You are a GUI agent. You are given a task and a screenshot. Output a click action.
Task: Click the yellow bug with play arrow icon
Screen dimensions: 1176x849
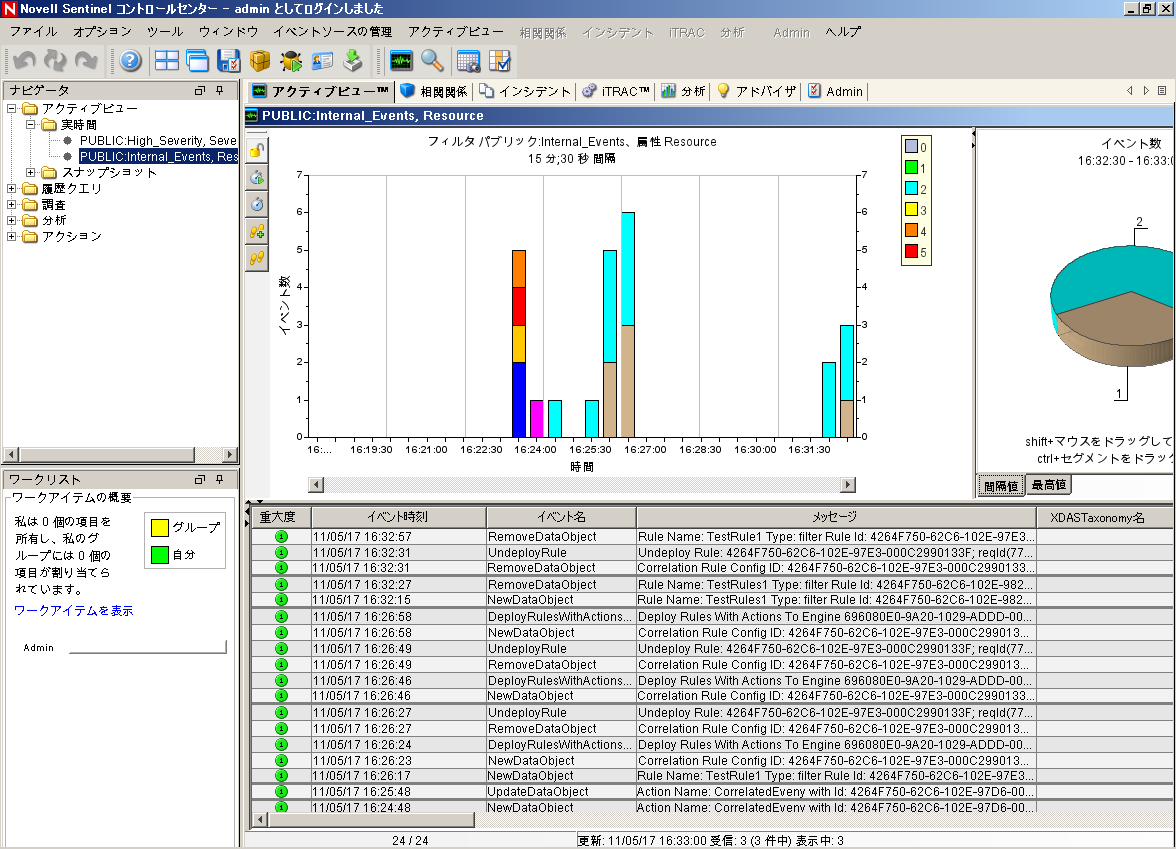point(291,61)
